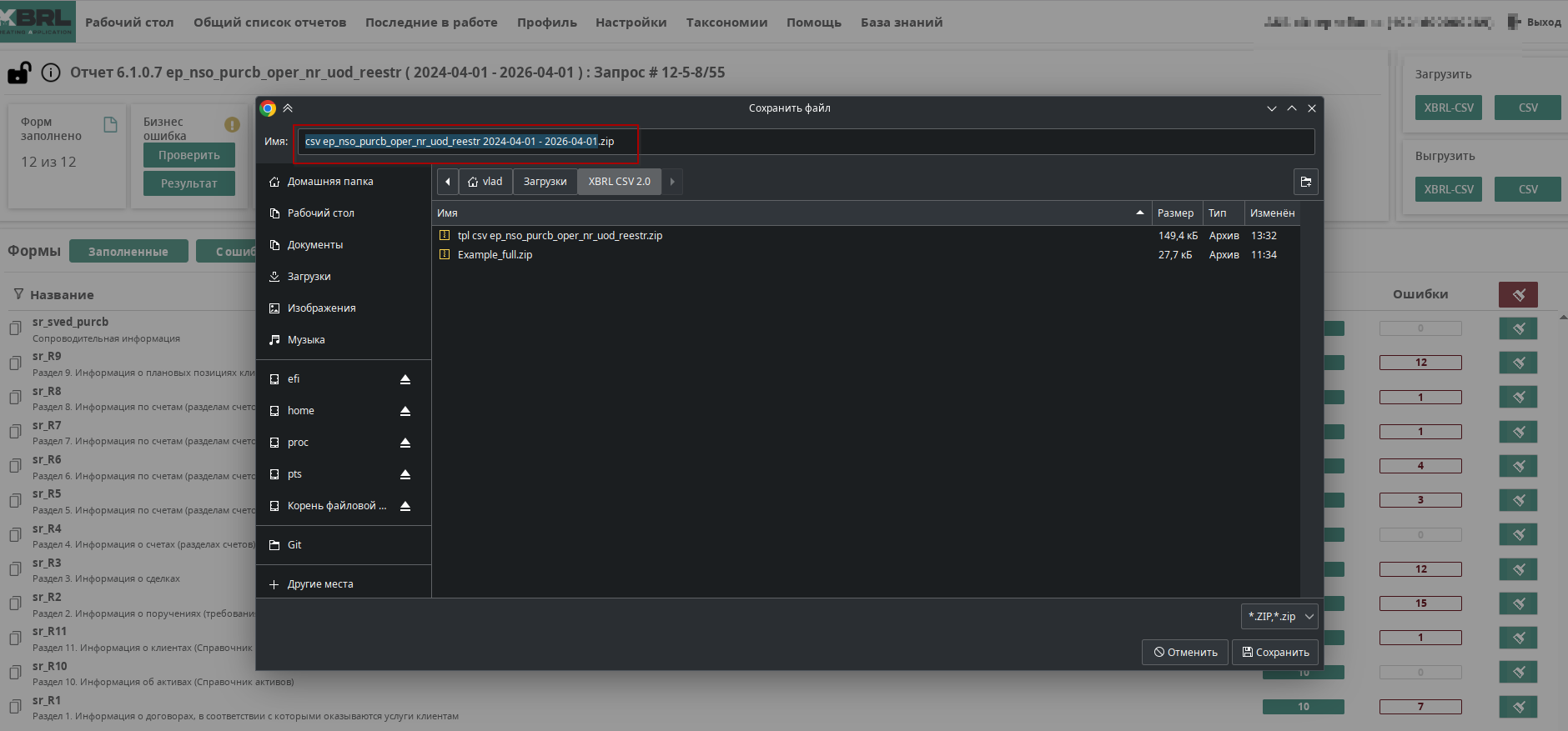The height and width of the screenshot is (731, 1568).
Task: Click the unlocked padlock icon
Action: click(19, 73)
